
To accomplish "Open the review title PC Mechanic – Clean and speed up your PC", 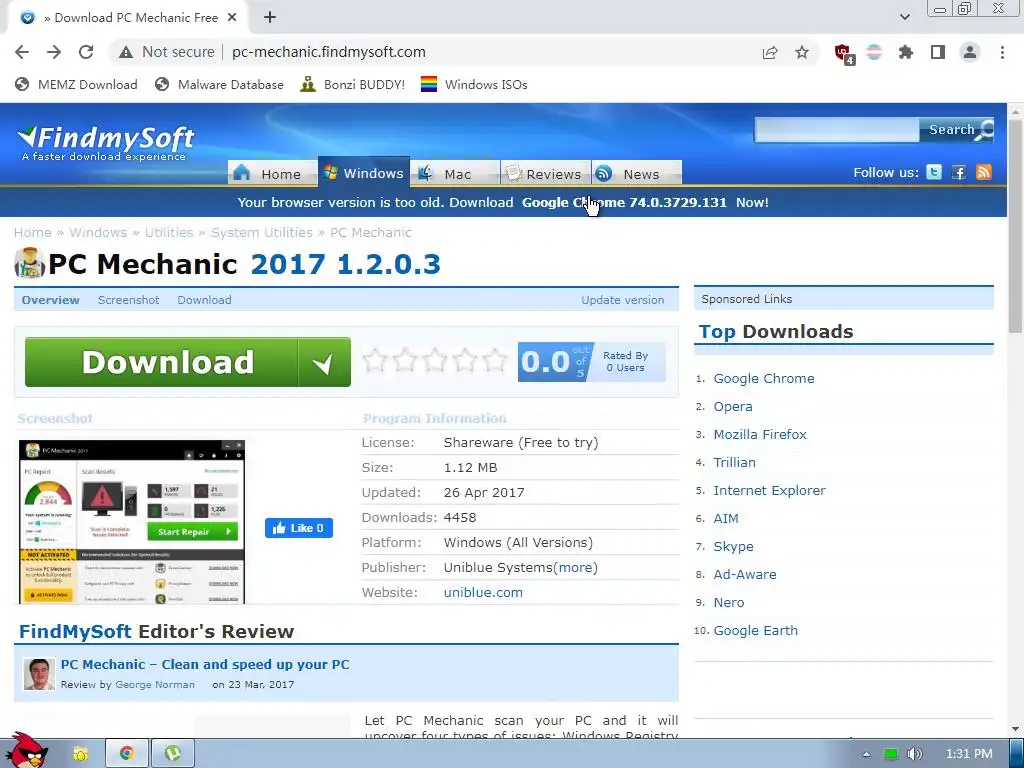I will [x=205, y=664].
